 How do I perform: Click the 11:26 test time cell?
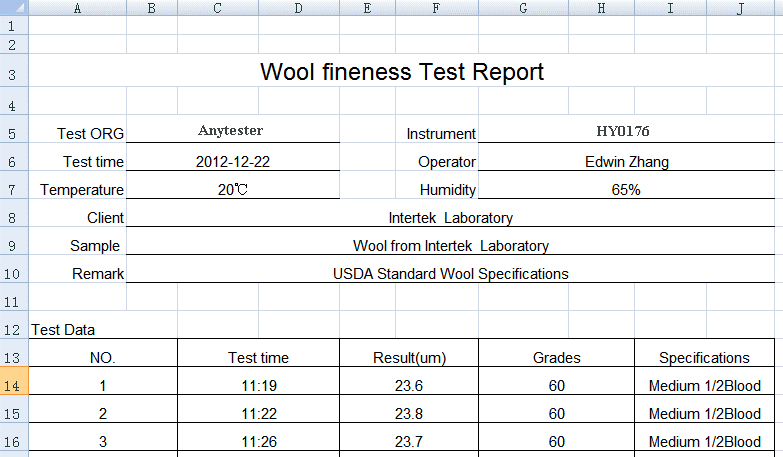(x=258, y=442)
